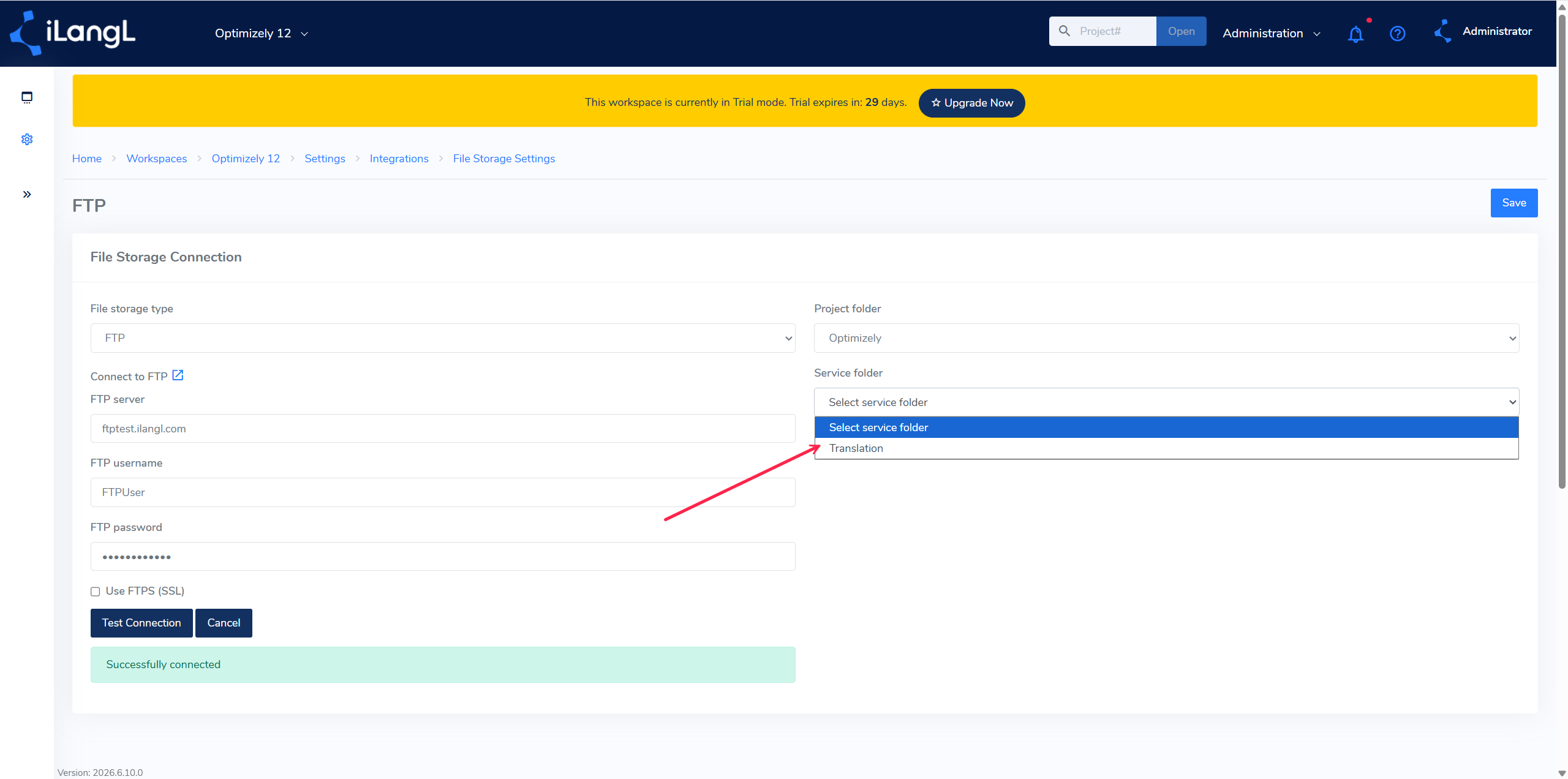
Task: Expand the sidebar with double chevron
Action: click(x=27, y=195)
